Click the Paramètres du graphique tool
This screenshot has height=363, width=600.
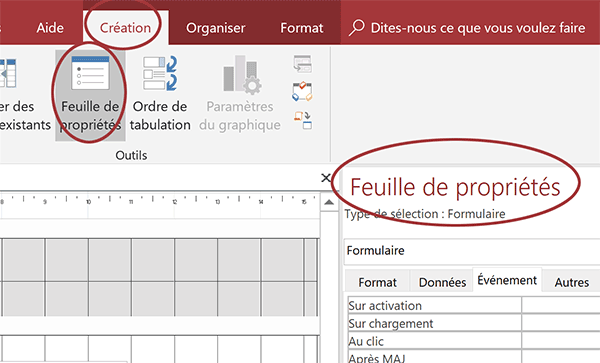pyautogui.click(x=240, y=95)
